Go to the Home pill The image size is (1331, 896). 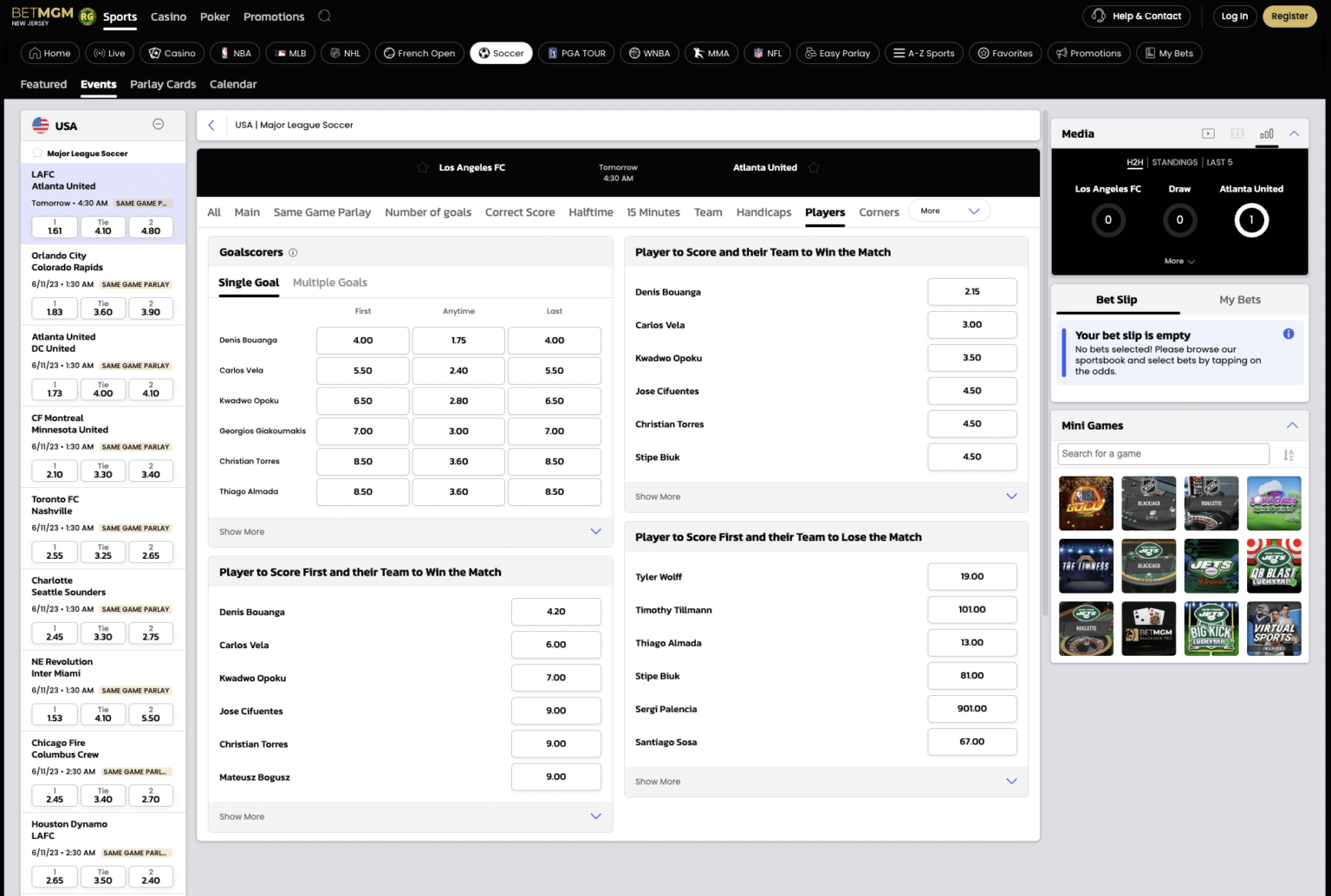[50, 53]
